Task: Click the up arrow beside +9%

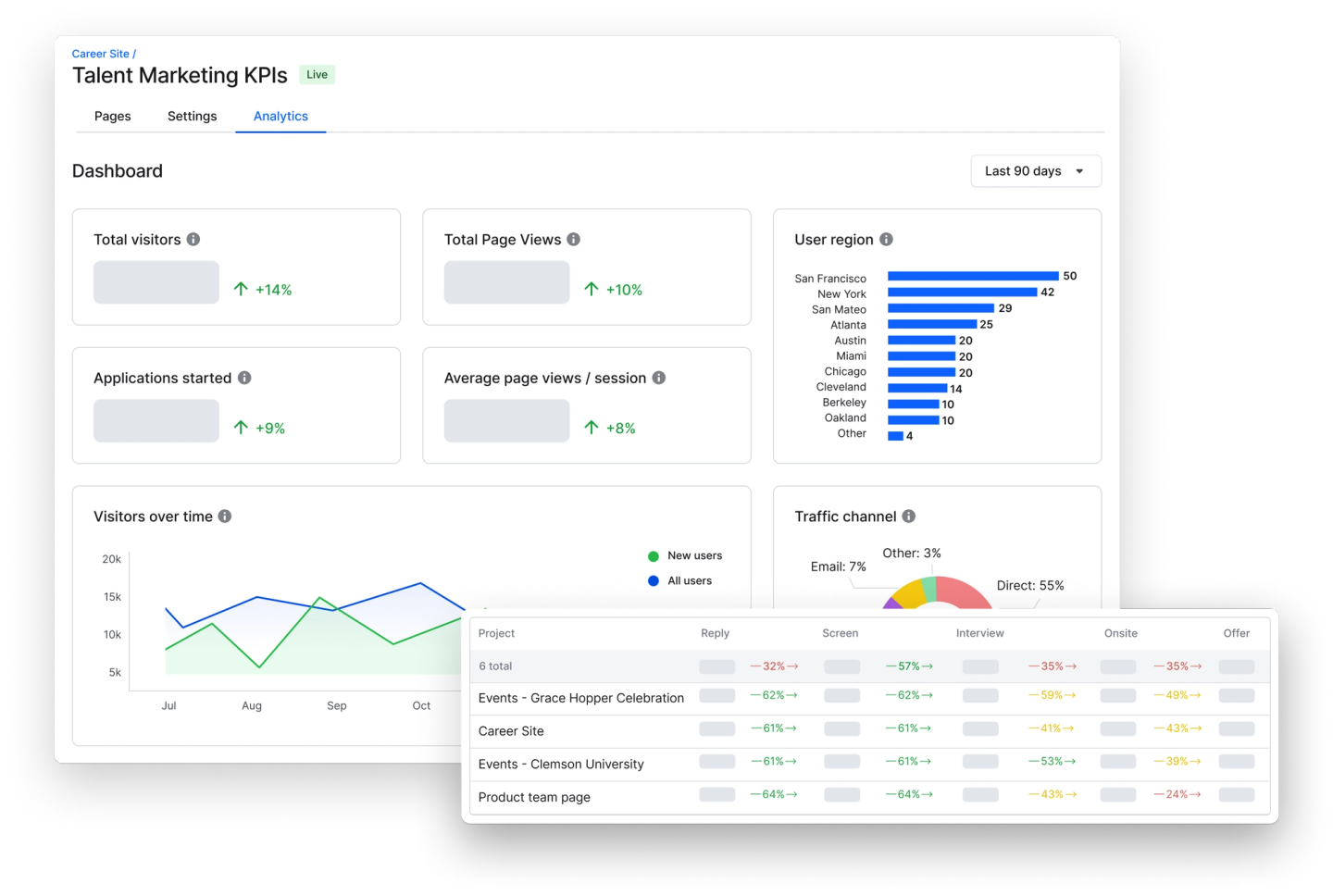Action: 241,427
